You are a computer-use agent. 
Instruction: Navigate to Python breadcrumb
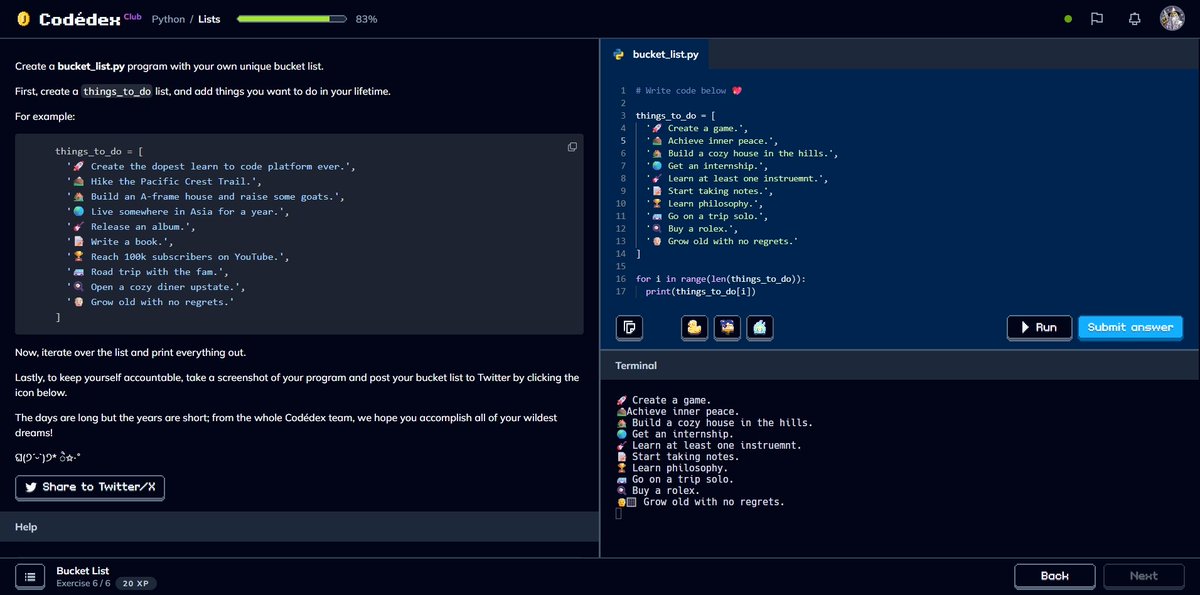click(168, 19)
